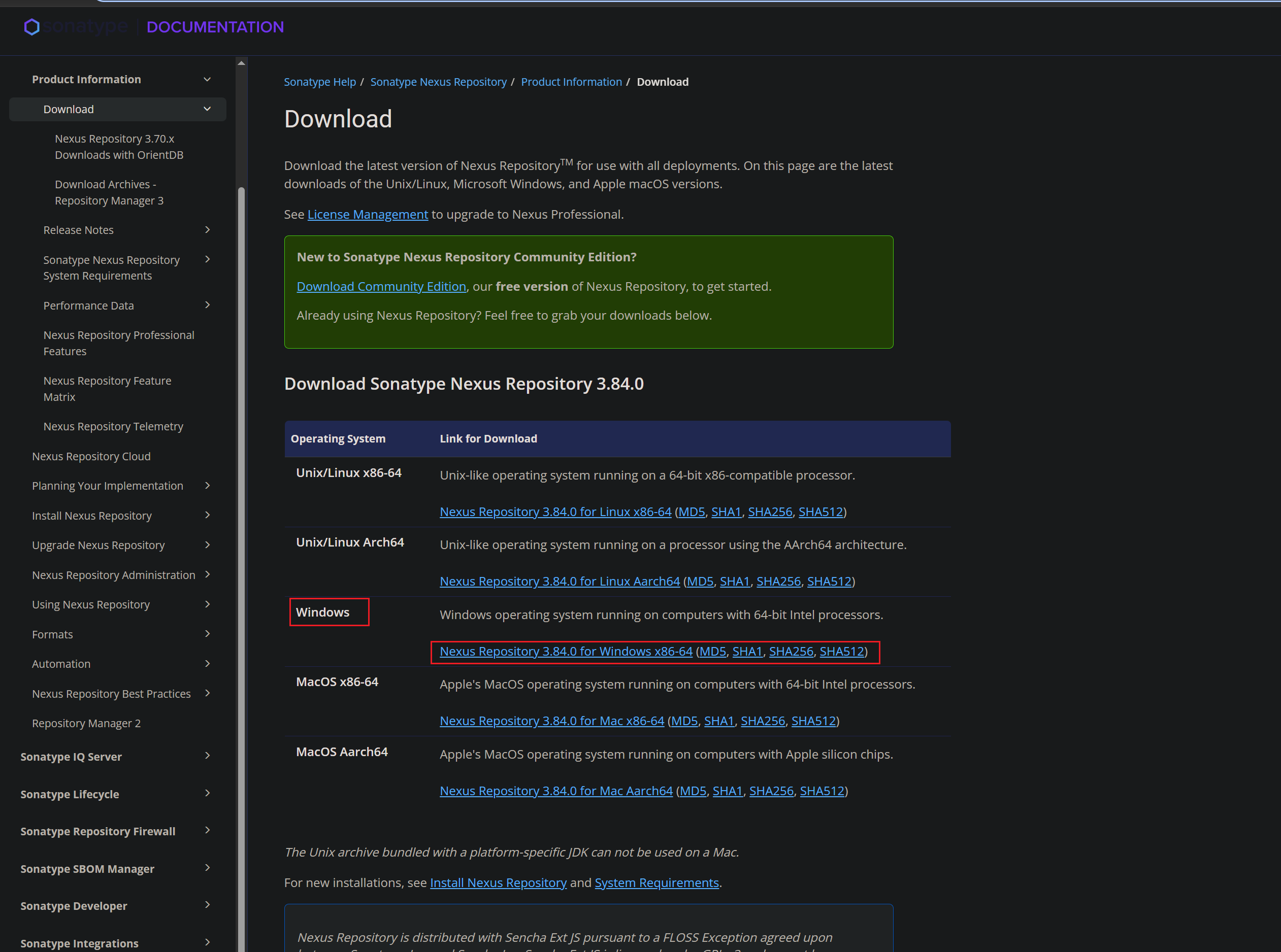
Task: Click the Sonatype hexagon logo icon
Action: (x=31, y=27)
